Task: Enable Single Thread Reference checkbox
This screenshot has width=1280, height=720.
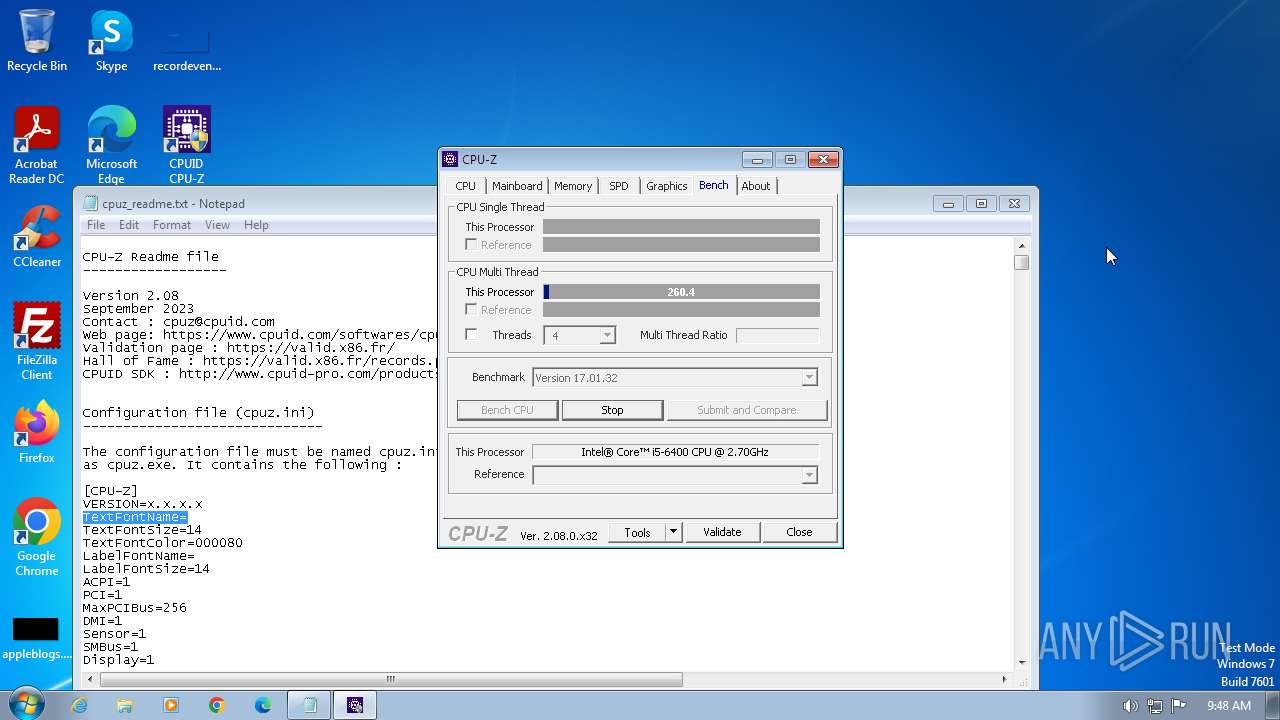Action: pyautogui.click(x=471, y=244)
